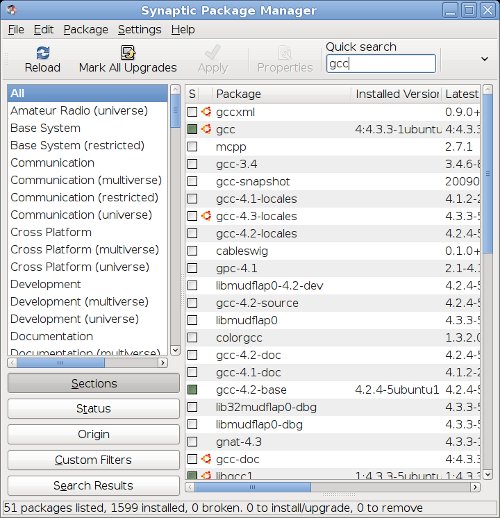The width and height of the screenshot is (500, 518).
Task: Click the Ubuntu logo next to gcc-doc
Action: coord(206,459)
